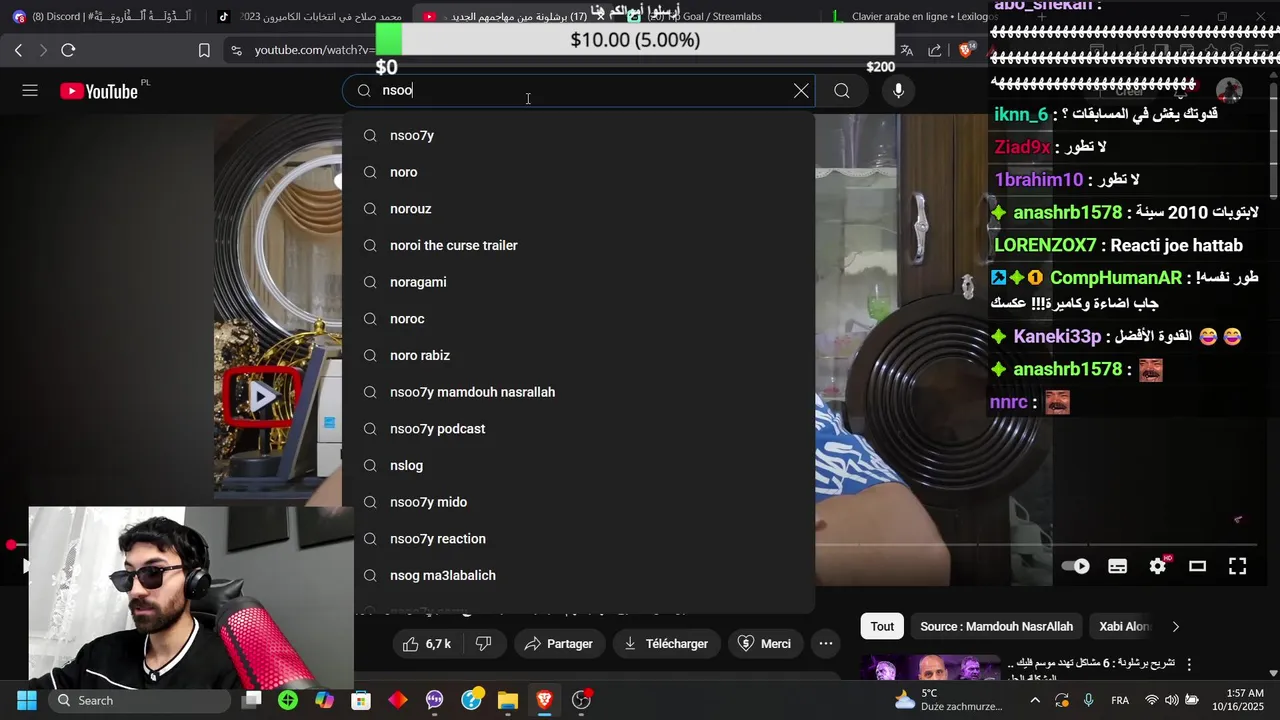Open the translate page icon
This screenshot has height=720, width=1280.
tap(906, 50)
